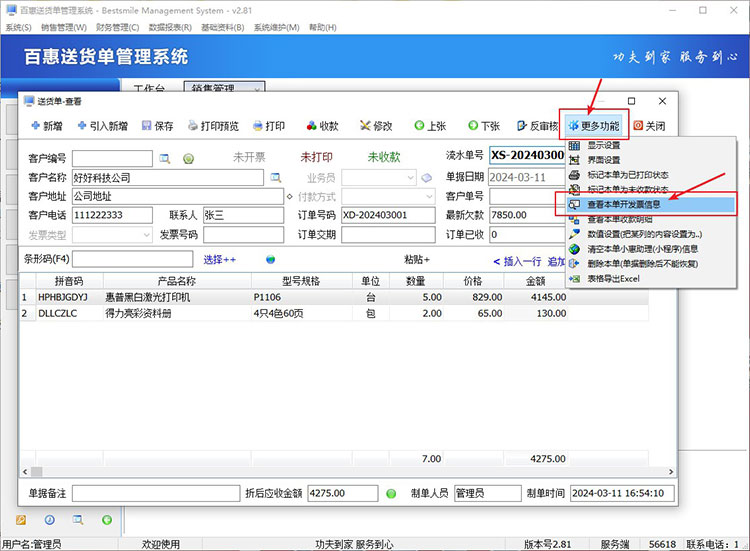The image size is (750, 551).
Task: Click the lookup icon beside 客户编号 field
Action: click(165, 158)
